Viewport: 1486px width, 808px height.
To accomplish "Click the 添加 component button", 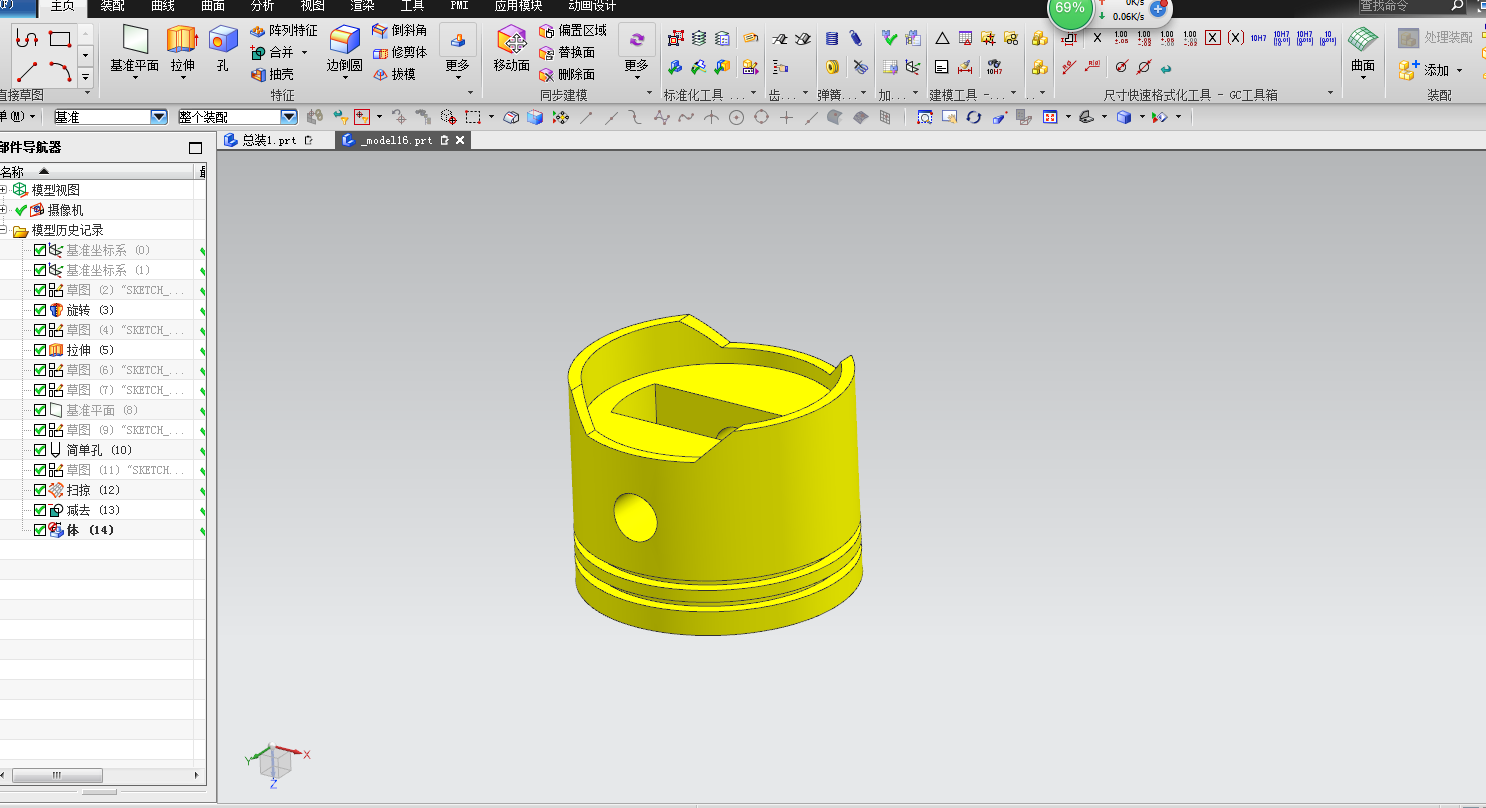I will (x=1428, y=70).
